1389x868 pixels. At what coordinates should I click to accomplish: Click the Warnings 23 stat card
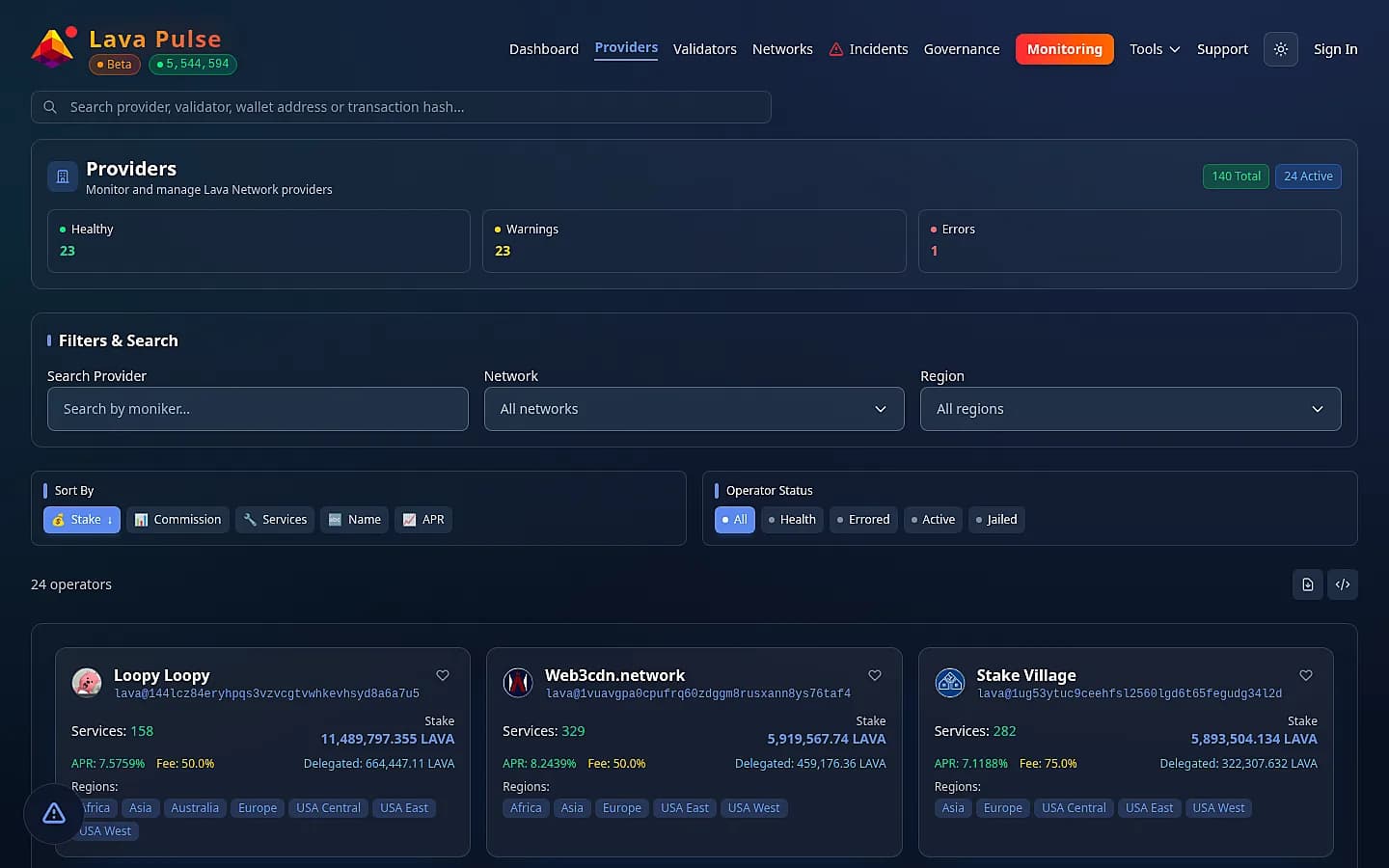[x=694, y=241]
